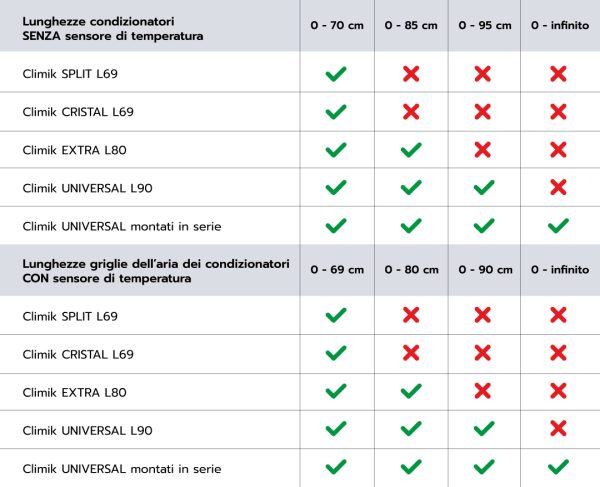600x487 pixels.
Task: Select the "0 - 85 cm" column header
Action: tap(410, 25)
